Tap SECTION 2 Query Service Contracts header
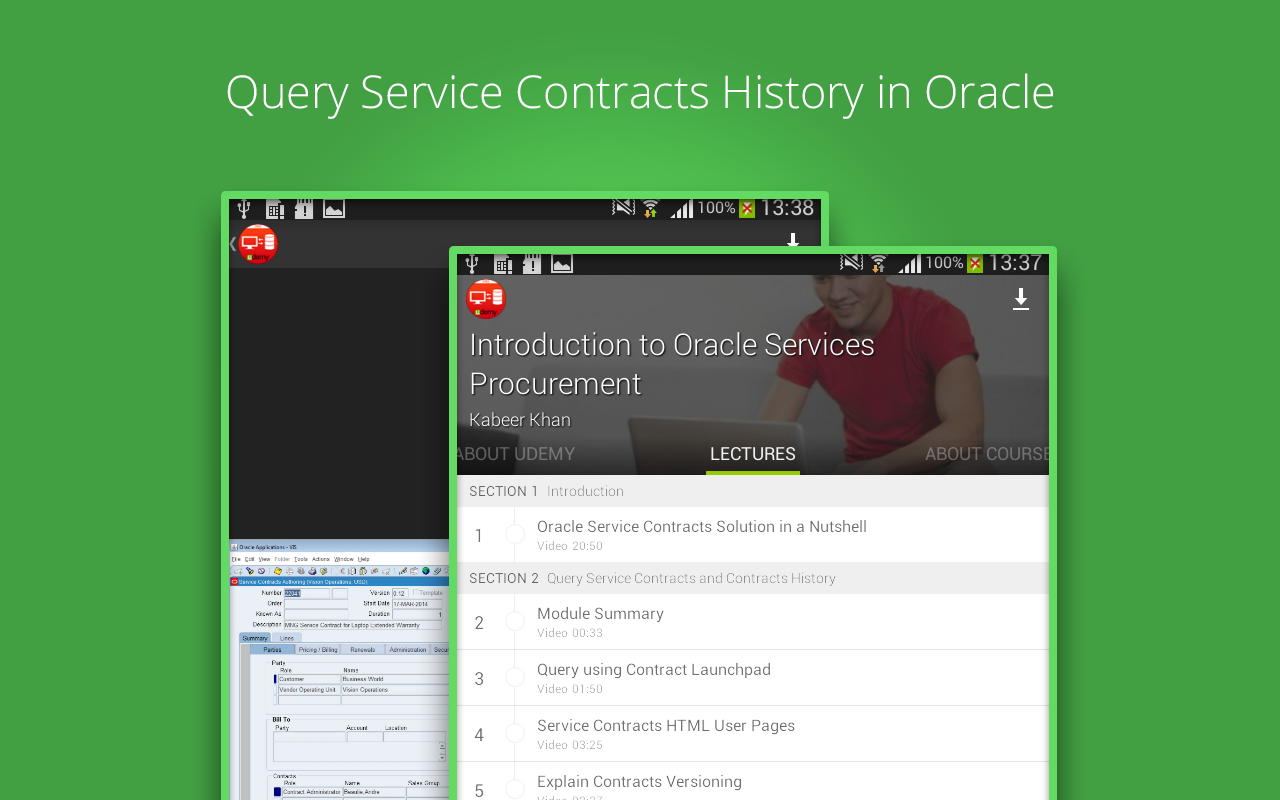The height and width of the screenshot is (800, 1280). 753,578
